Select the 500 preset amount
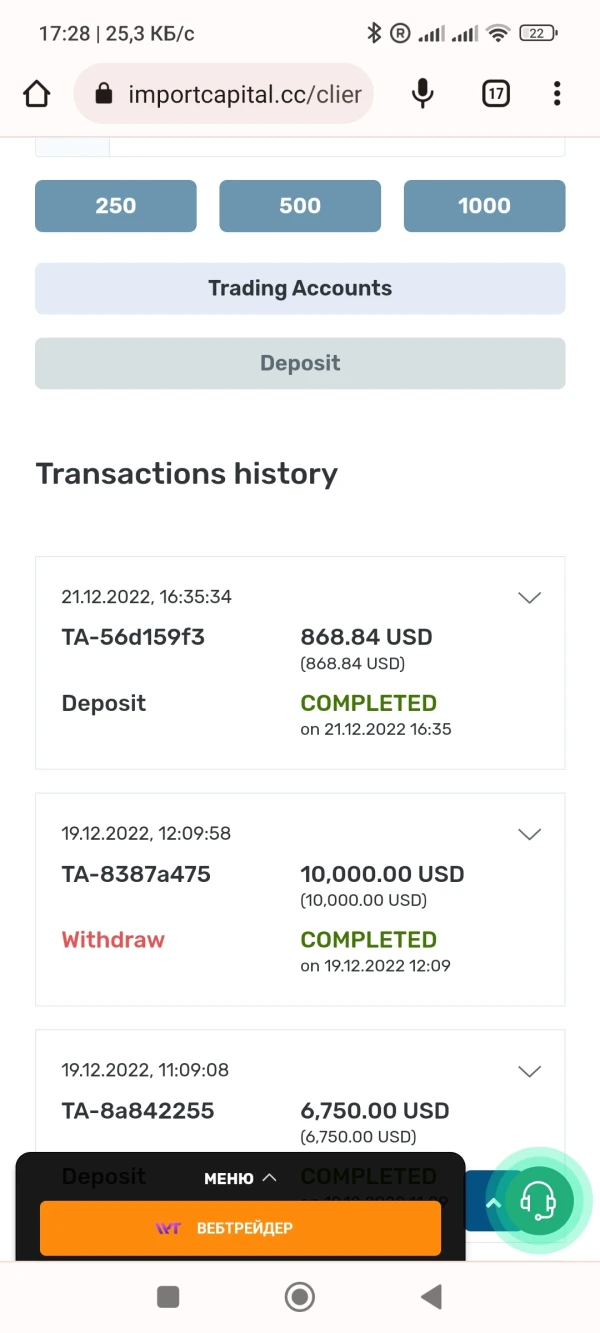This screenshot has height=1333, width=600. (300, 206)
